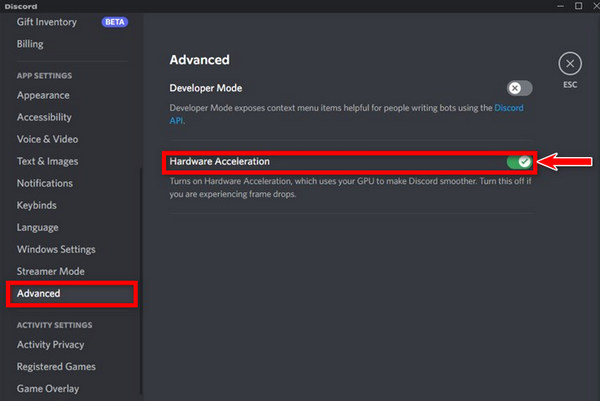
Task: Go to Billing settings
Action: pos(30,44)
